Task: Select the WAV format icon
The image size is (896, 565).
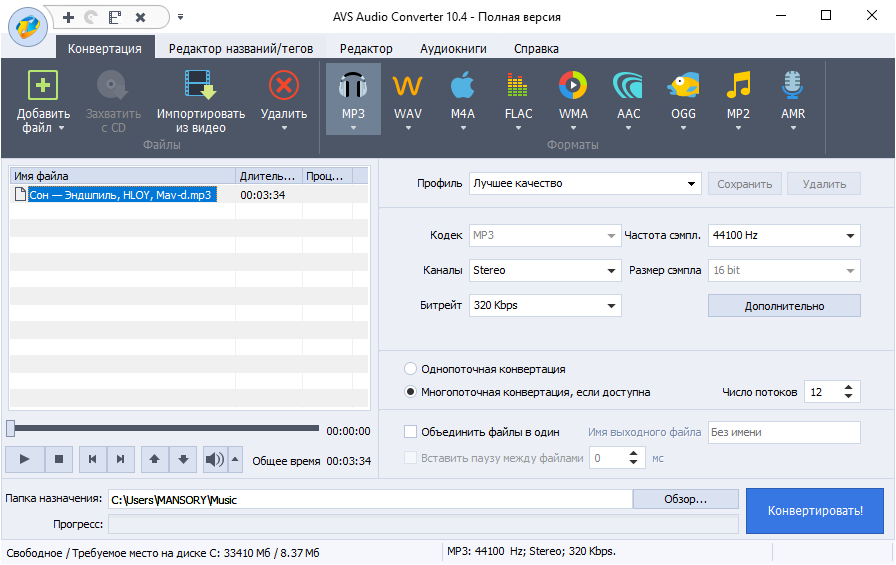Action: (x=407, y=86)
